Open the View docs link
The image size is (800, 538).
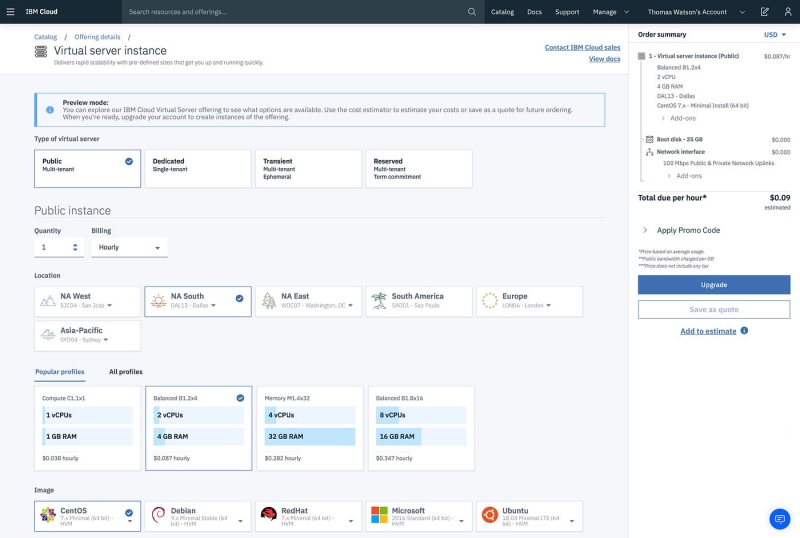(605, 59)
